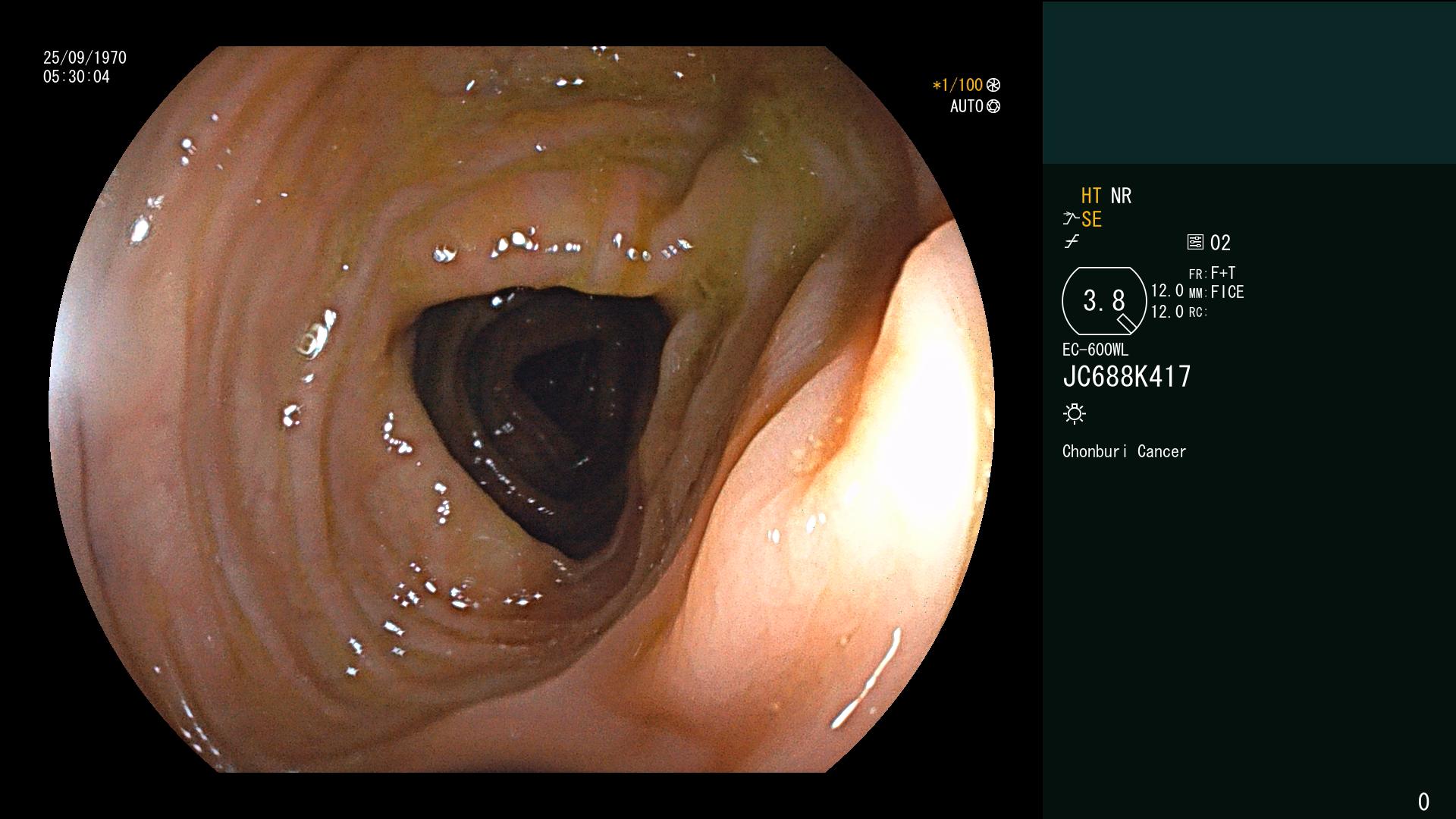This screenshot has width=1456, height=819.
Task: Click the FR: F+T setting
Action: click(1212, 273)
